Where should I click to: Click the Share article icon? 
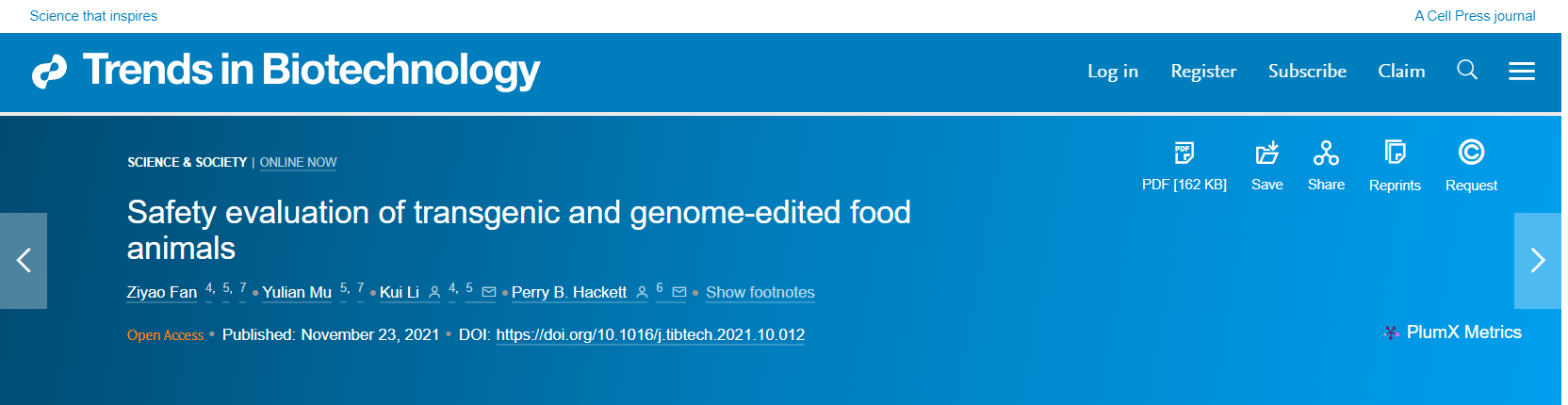tap(1326, 153)
